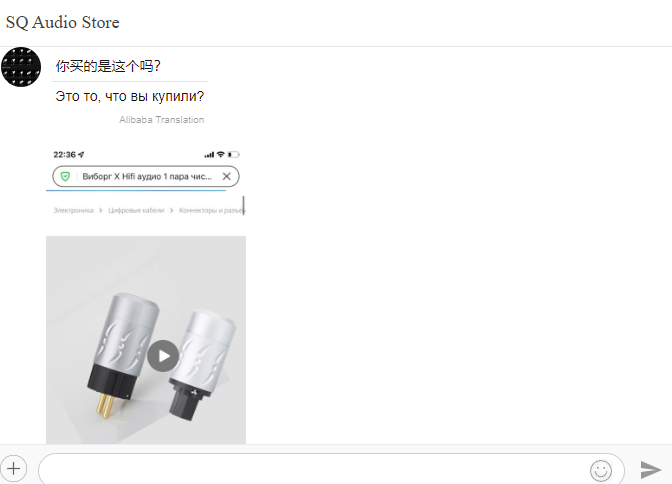Focus the chat message input field

click(x=313, y=469)
